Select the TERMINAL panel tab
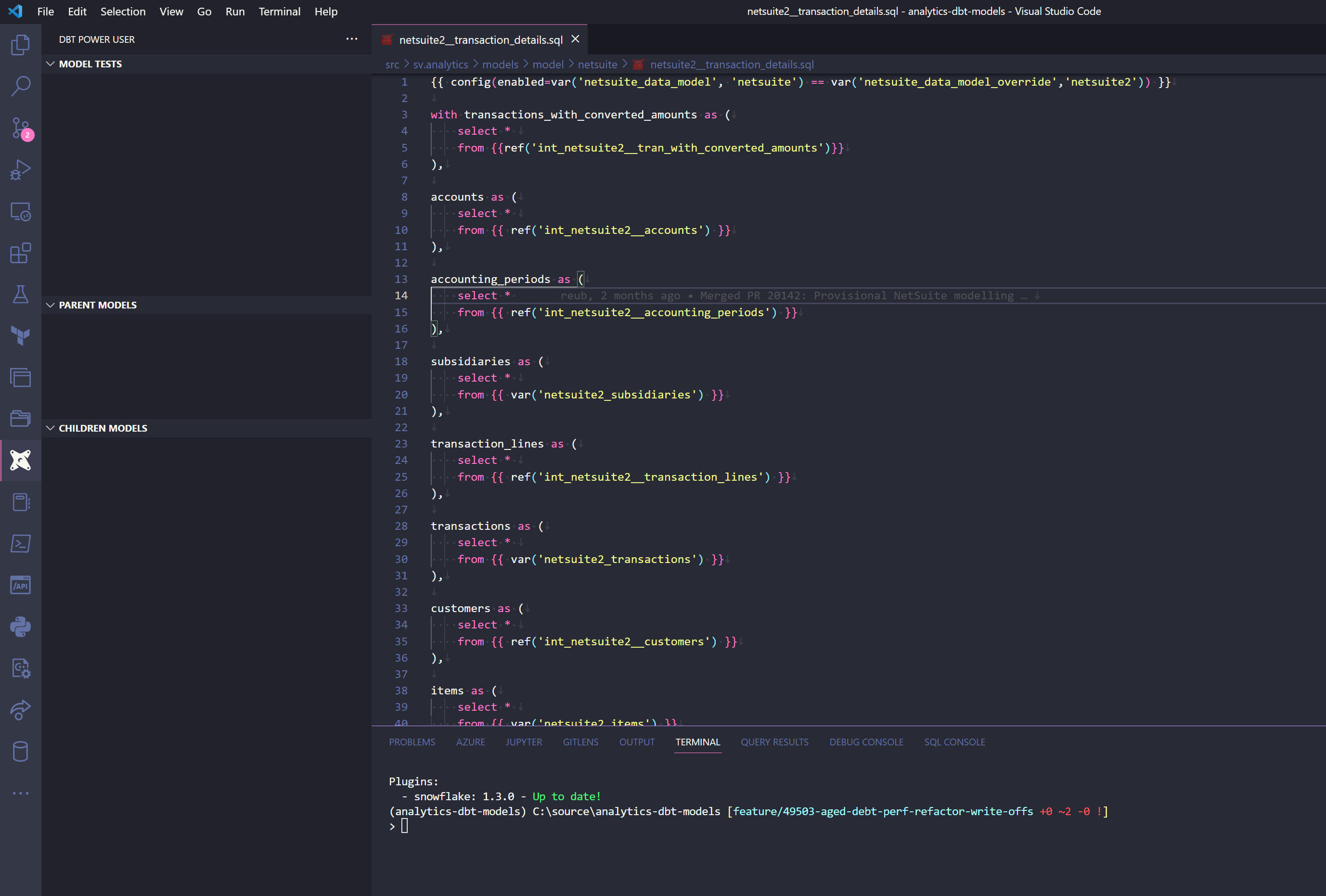Screen dimensions: 1326x896 pos(698,742)
